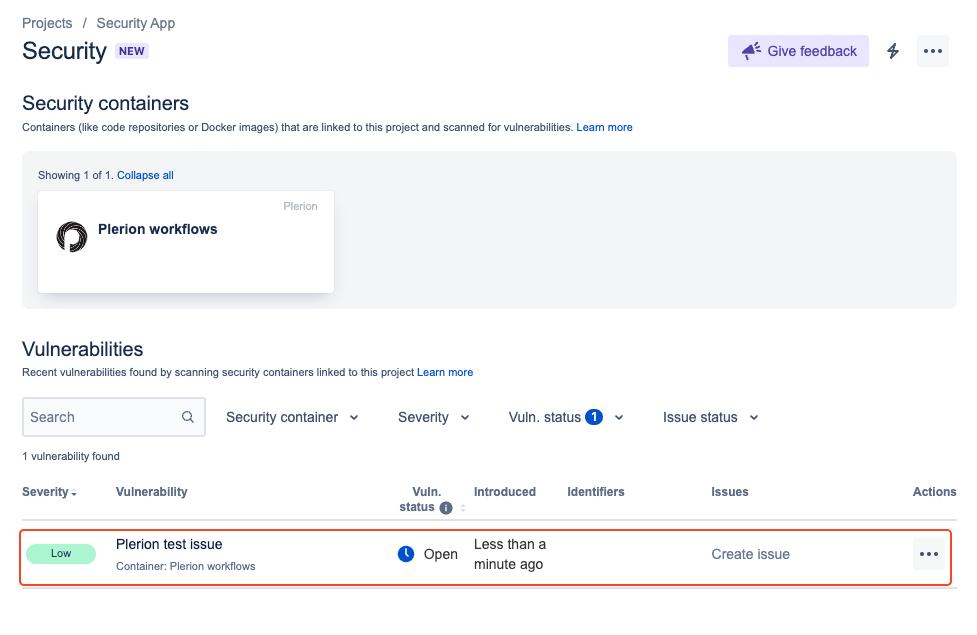Click the Vulnerability column header
The image size is (977, 635).
pos(151,492)
